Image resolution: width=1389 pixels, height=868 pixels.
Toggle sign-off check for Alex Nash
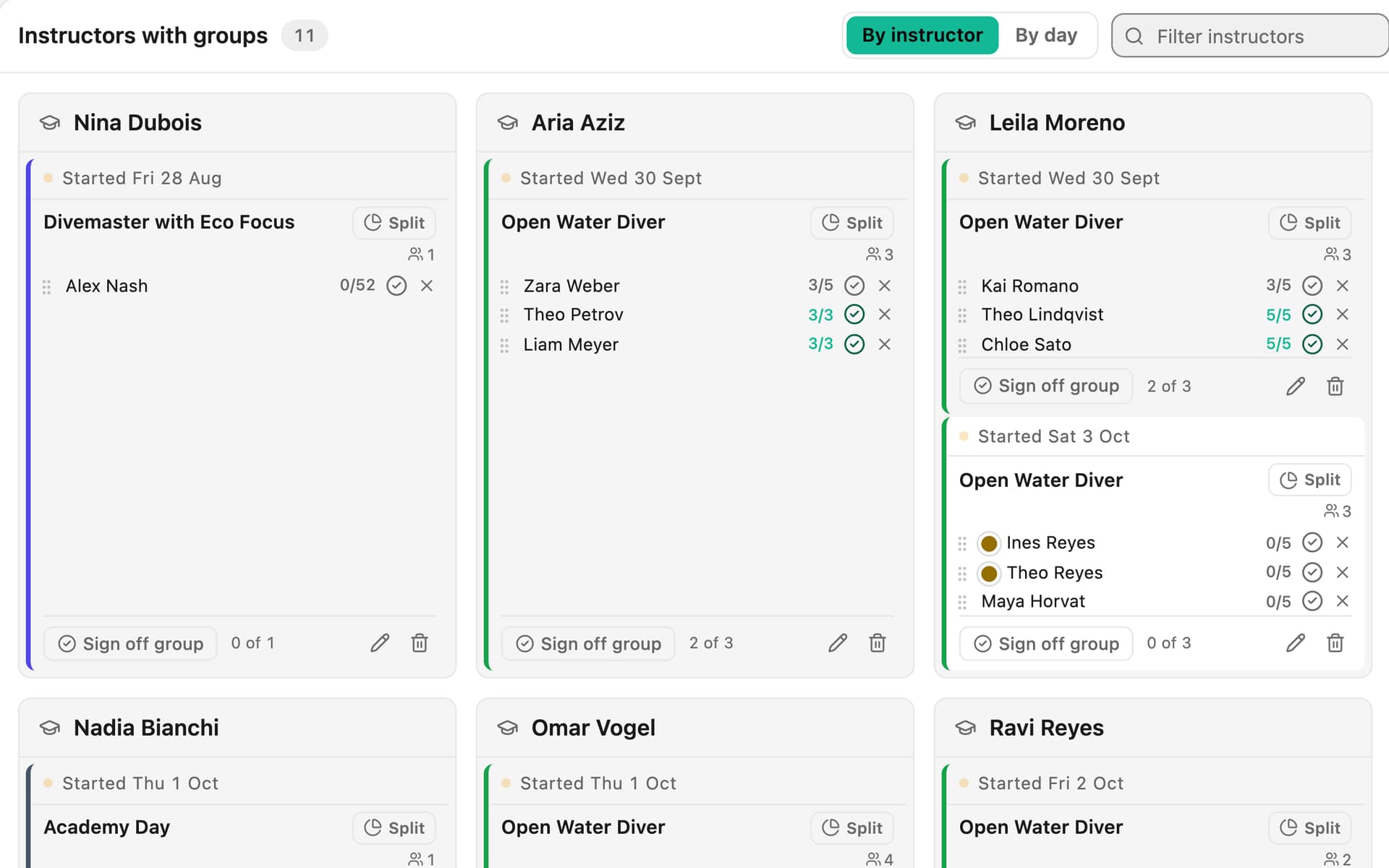(396, 286)
